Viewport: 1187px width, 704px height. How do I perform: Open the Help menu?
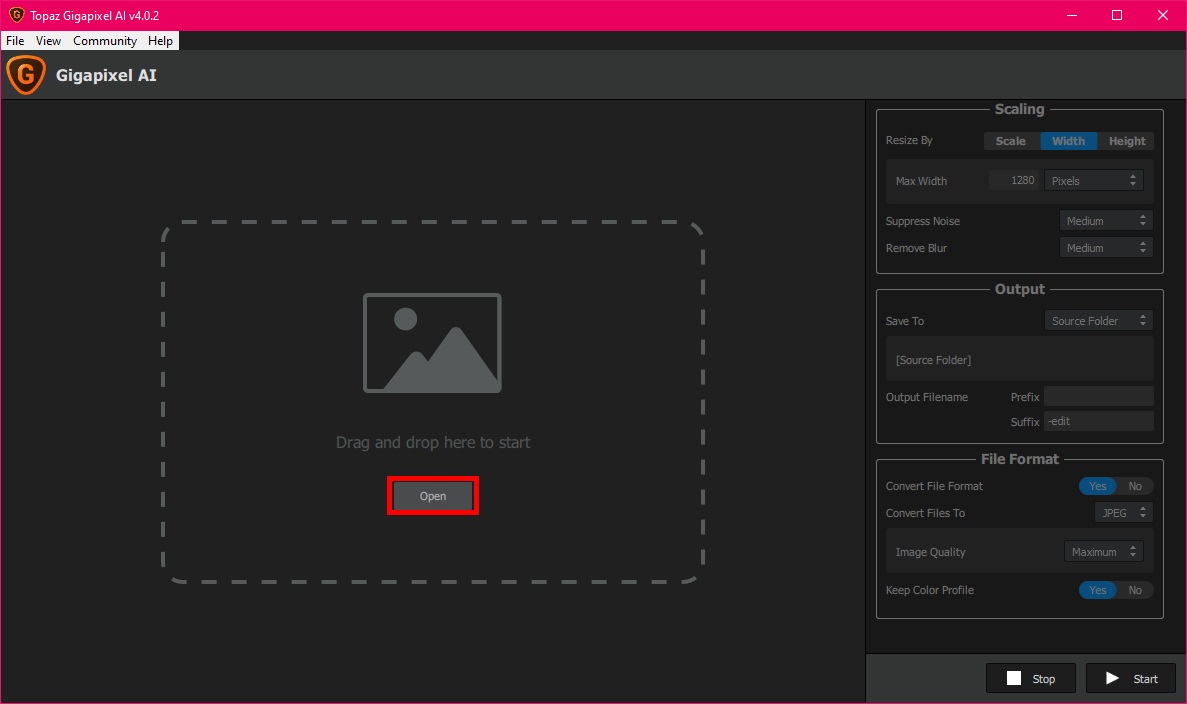click(x=160, y=41)
